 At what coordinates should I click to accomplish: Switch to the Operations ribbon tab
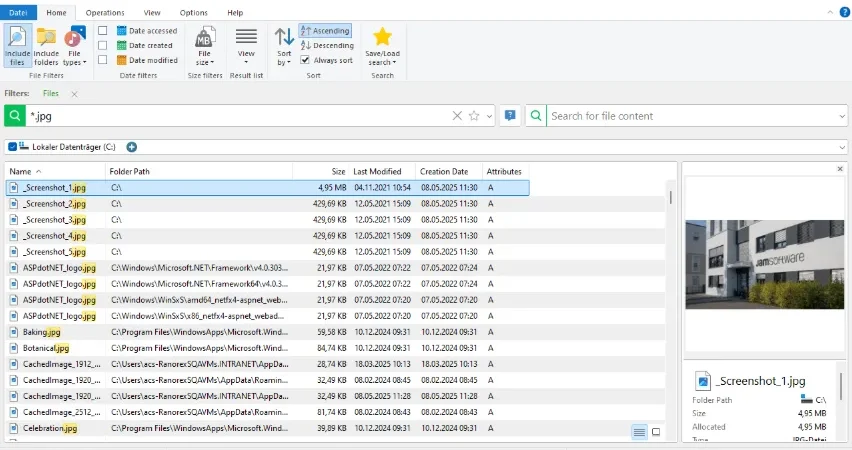coord(105,12)
